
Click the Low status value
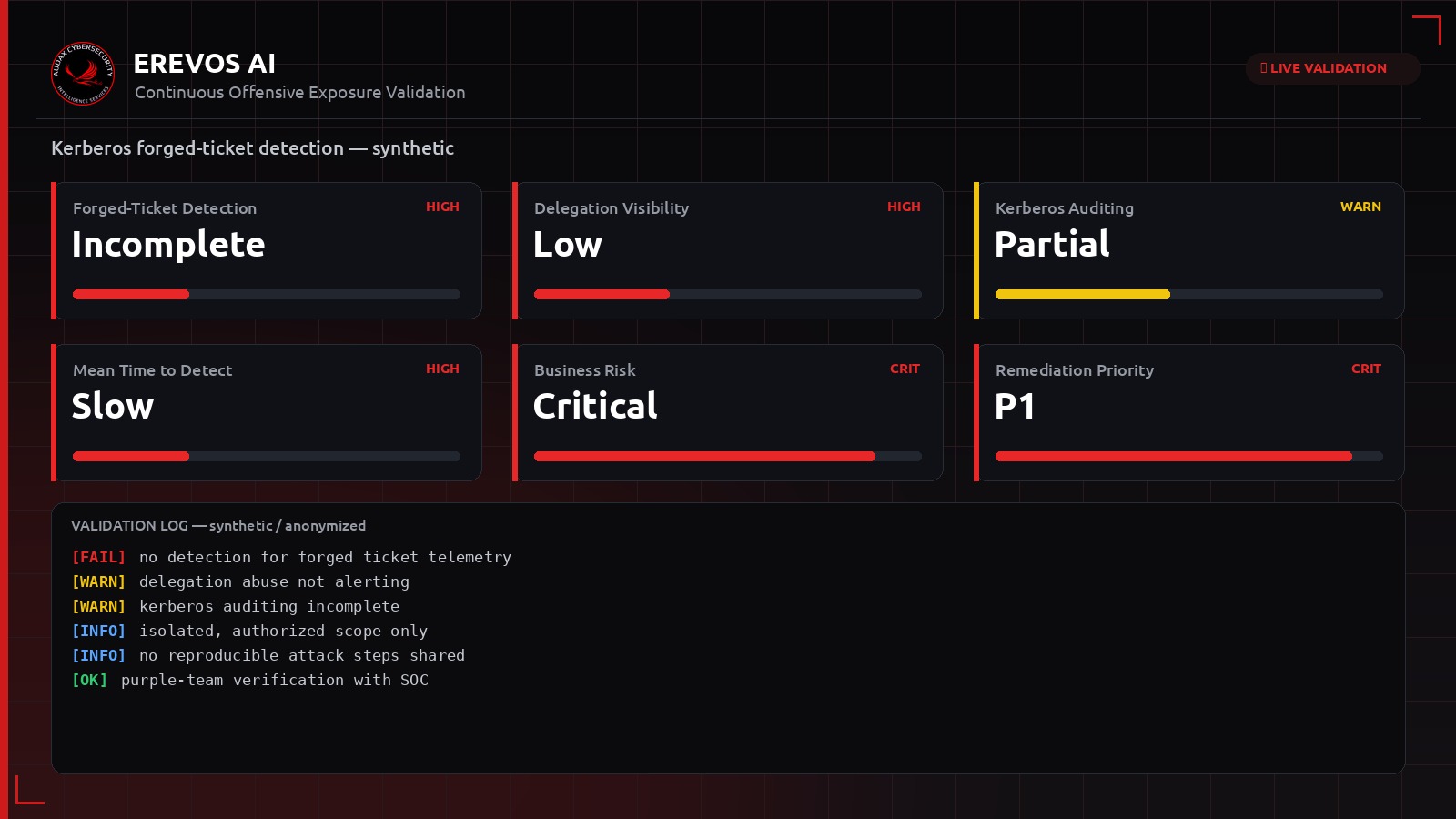[568, 244]
